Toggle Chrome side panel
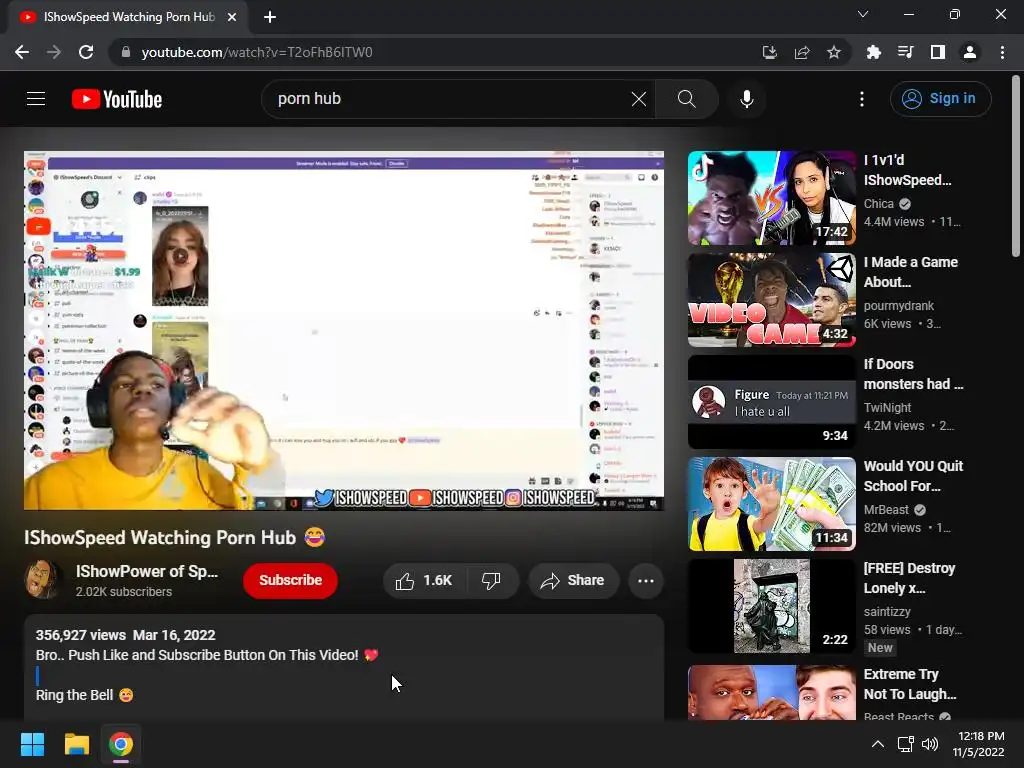Viewport: 1024px width, 768px height. [938, 52]
